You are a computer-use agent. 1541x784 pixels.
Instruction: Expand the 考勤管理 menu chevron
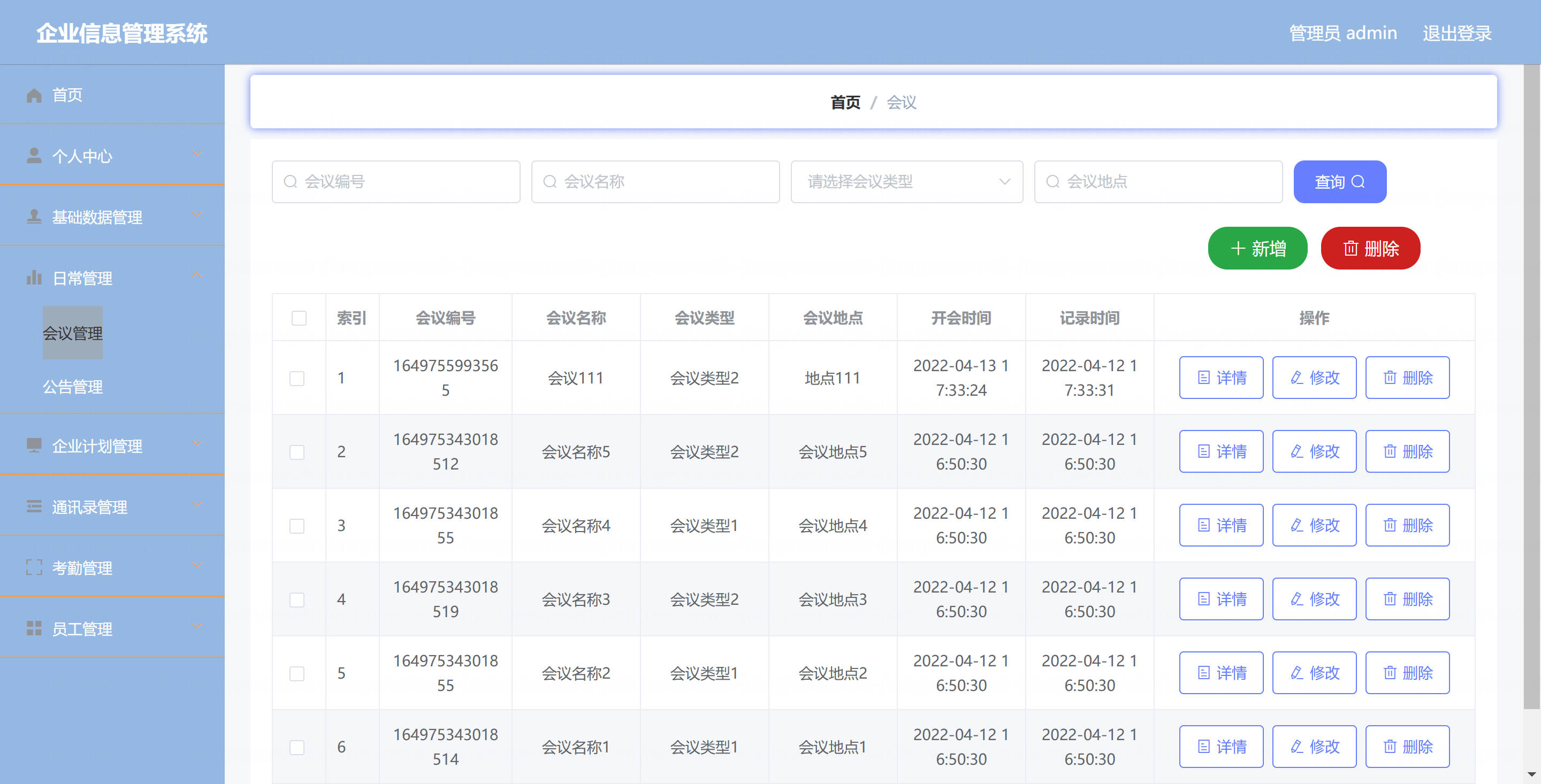(x=197, y=566)
